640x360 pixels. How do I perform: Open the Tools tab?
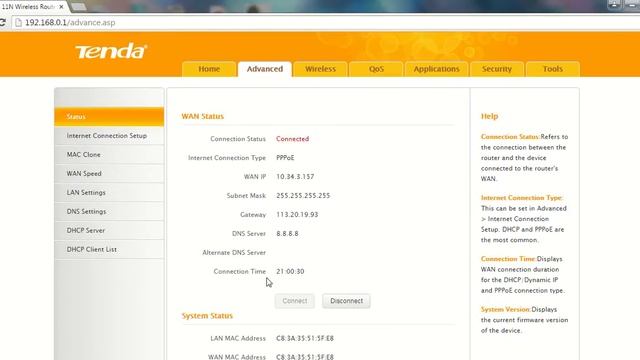[553, 69]
